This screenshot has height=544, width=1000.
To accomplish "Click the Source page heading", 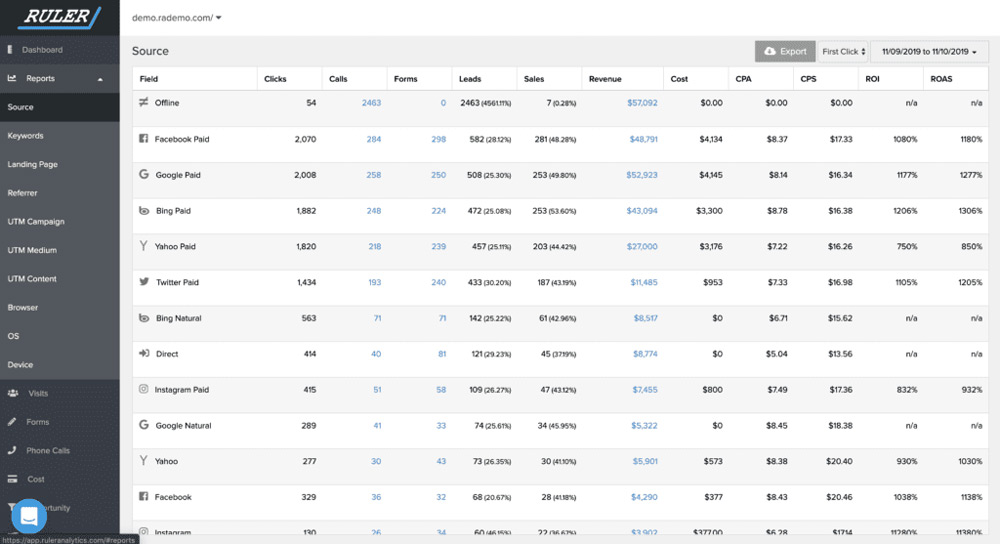I will tap(151, 51).
